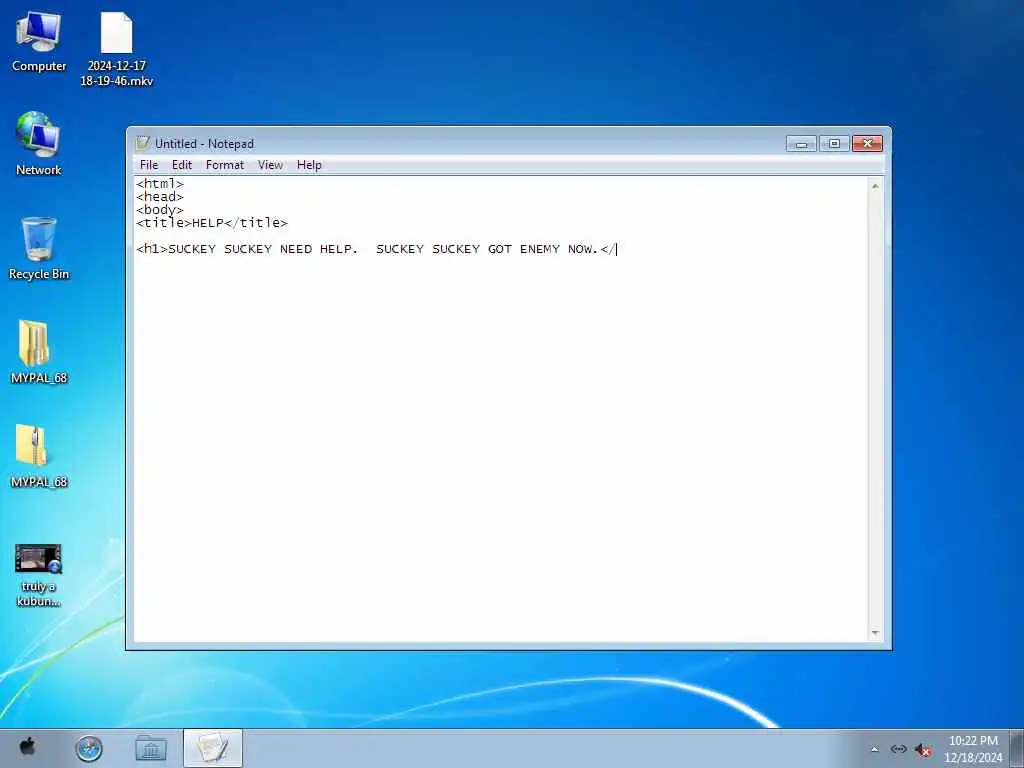1024x768 pixels.
Task: Open the Computer desktop icon
Action: (x=39, y=42)
